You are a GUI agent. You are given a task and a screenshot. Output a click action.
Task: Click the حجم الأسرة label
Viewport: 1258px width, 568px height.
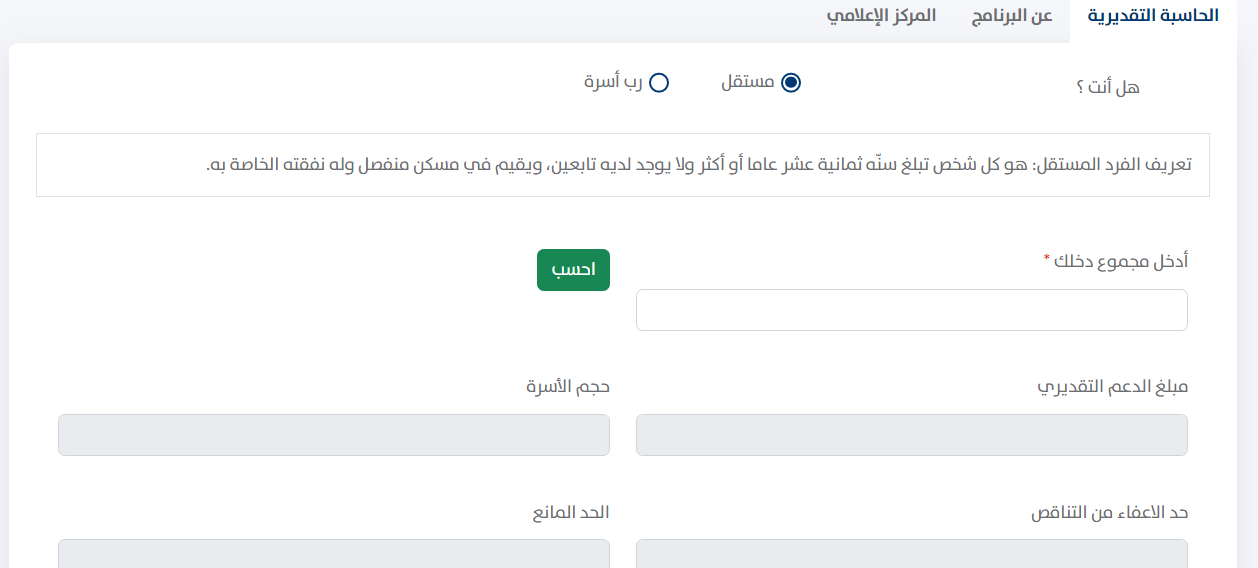pyautogui.click(x=568, y=386)
